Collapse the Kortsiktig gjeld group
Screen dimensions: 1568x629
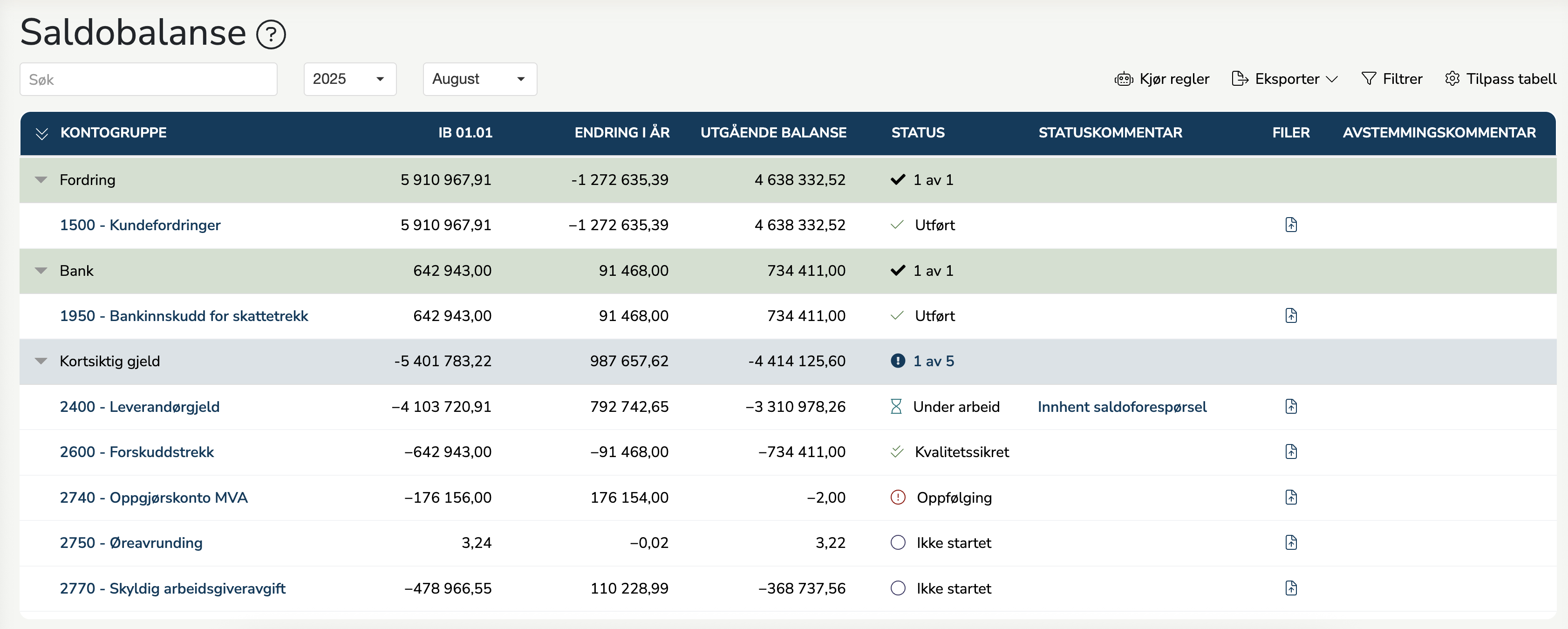tap(41, 361)
